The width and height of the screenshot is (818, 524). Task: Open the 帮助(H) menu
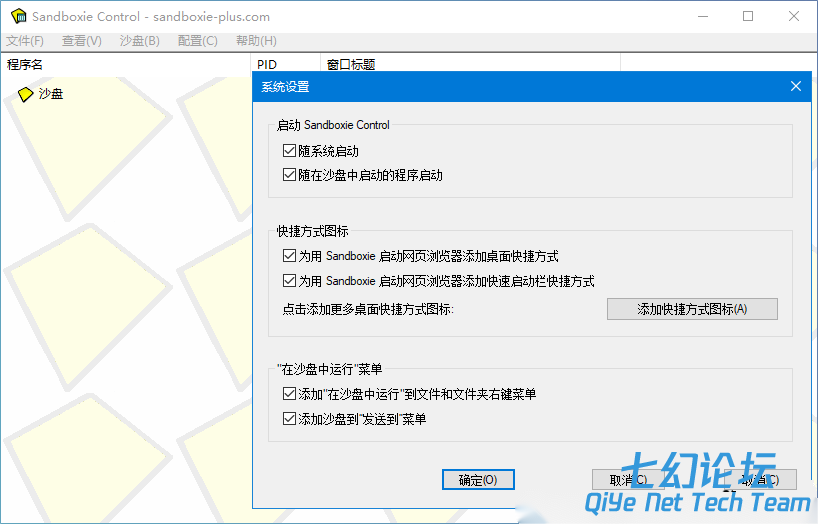(x=256, y=41)
